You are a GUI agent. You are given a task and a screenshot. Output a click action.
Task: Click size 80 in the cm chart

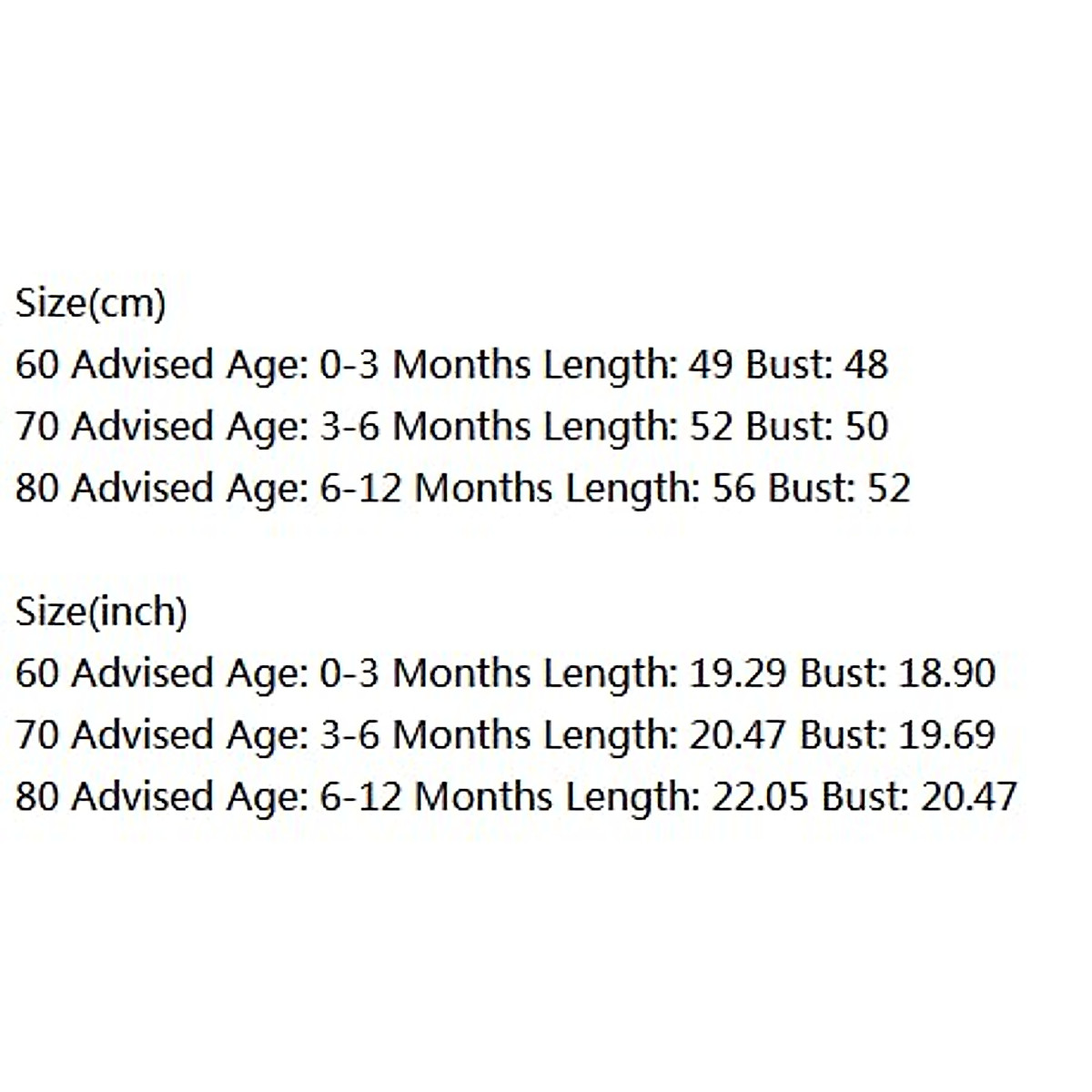[36, 489]
